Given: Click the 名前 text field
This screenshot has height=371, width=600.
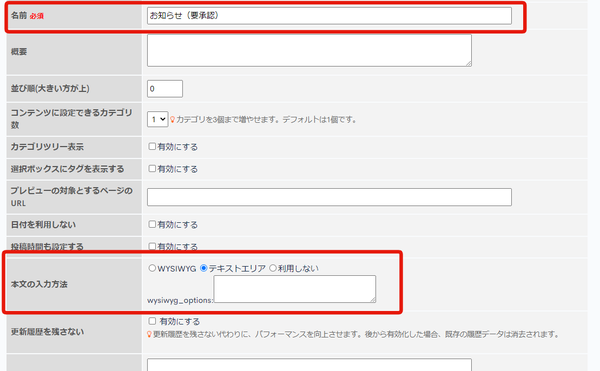Looking at the screenshot, I should pos(329,16).
